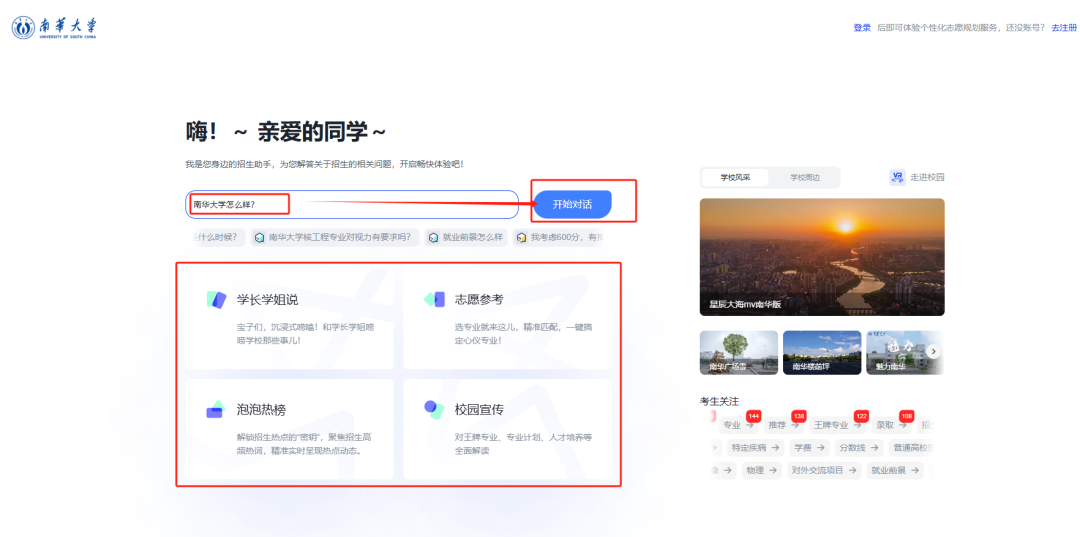Click the yellow cube icon before 我考虑600分
Screen dimensions: 1080x537
521,238
